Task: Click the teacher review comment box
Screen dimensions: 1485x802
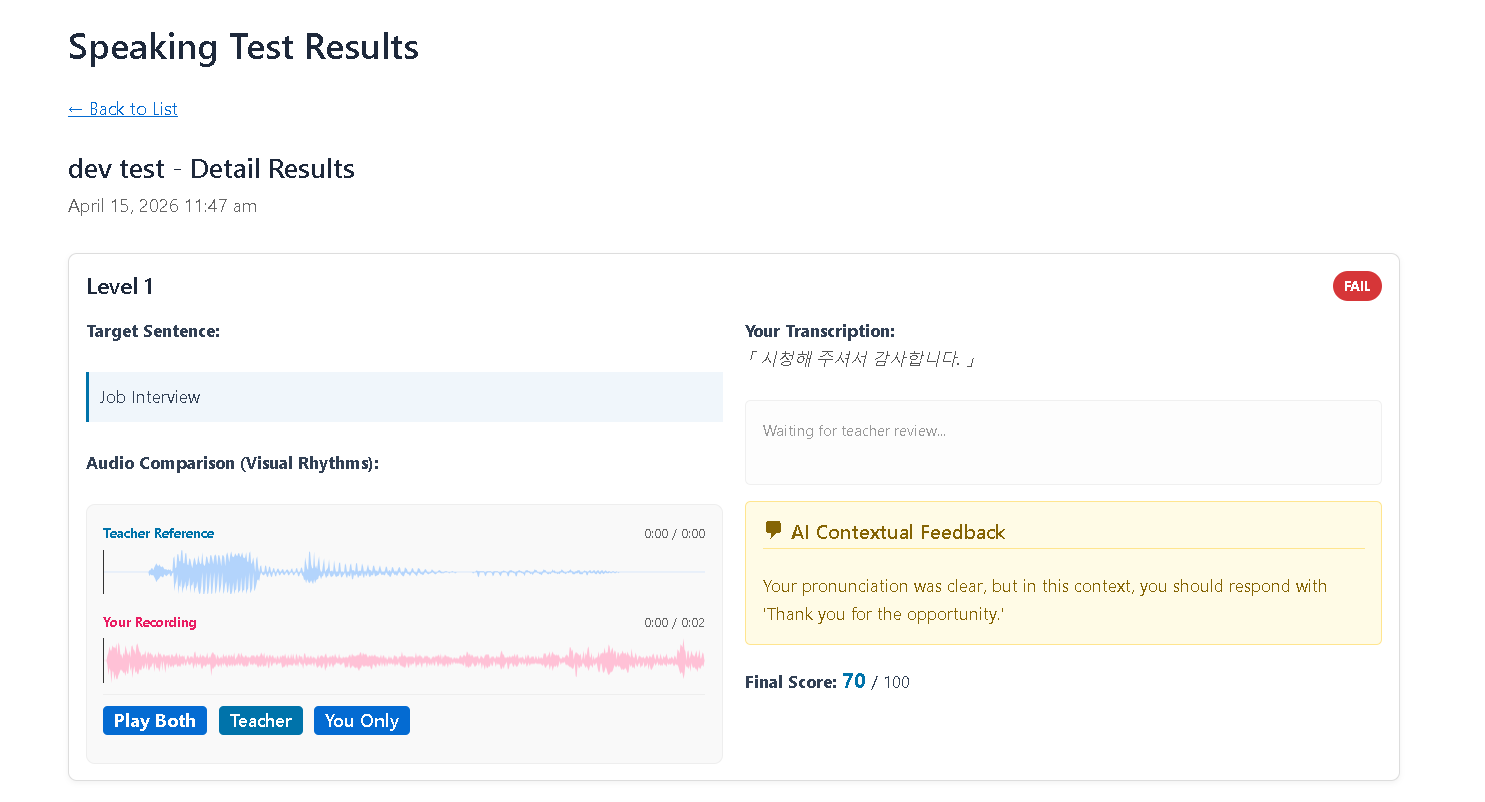Action: click(1063, 443)
